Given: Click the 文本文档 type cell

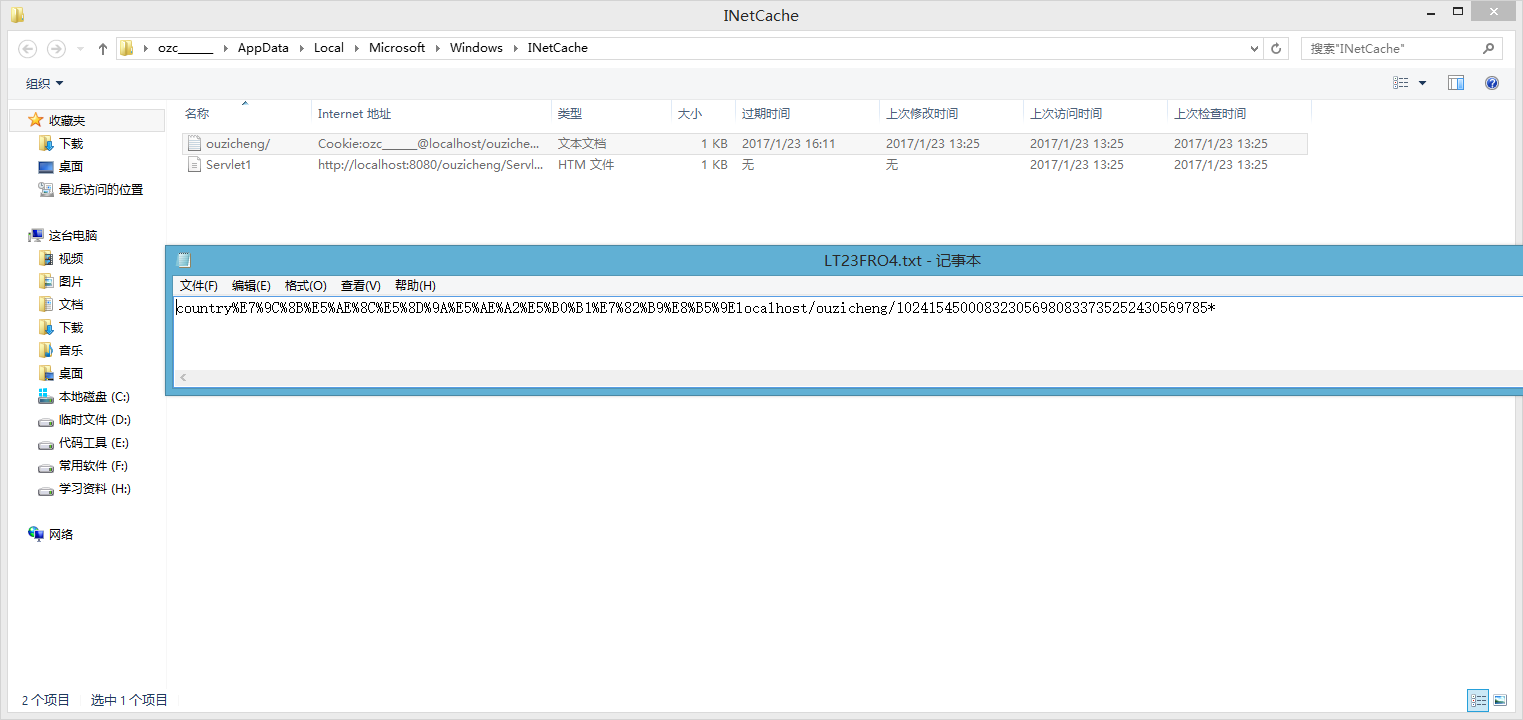Looking at the screenshot, I should click(x=582, y=144).
